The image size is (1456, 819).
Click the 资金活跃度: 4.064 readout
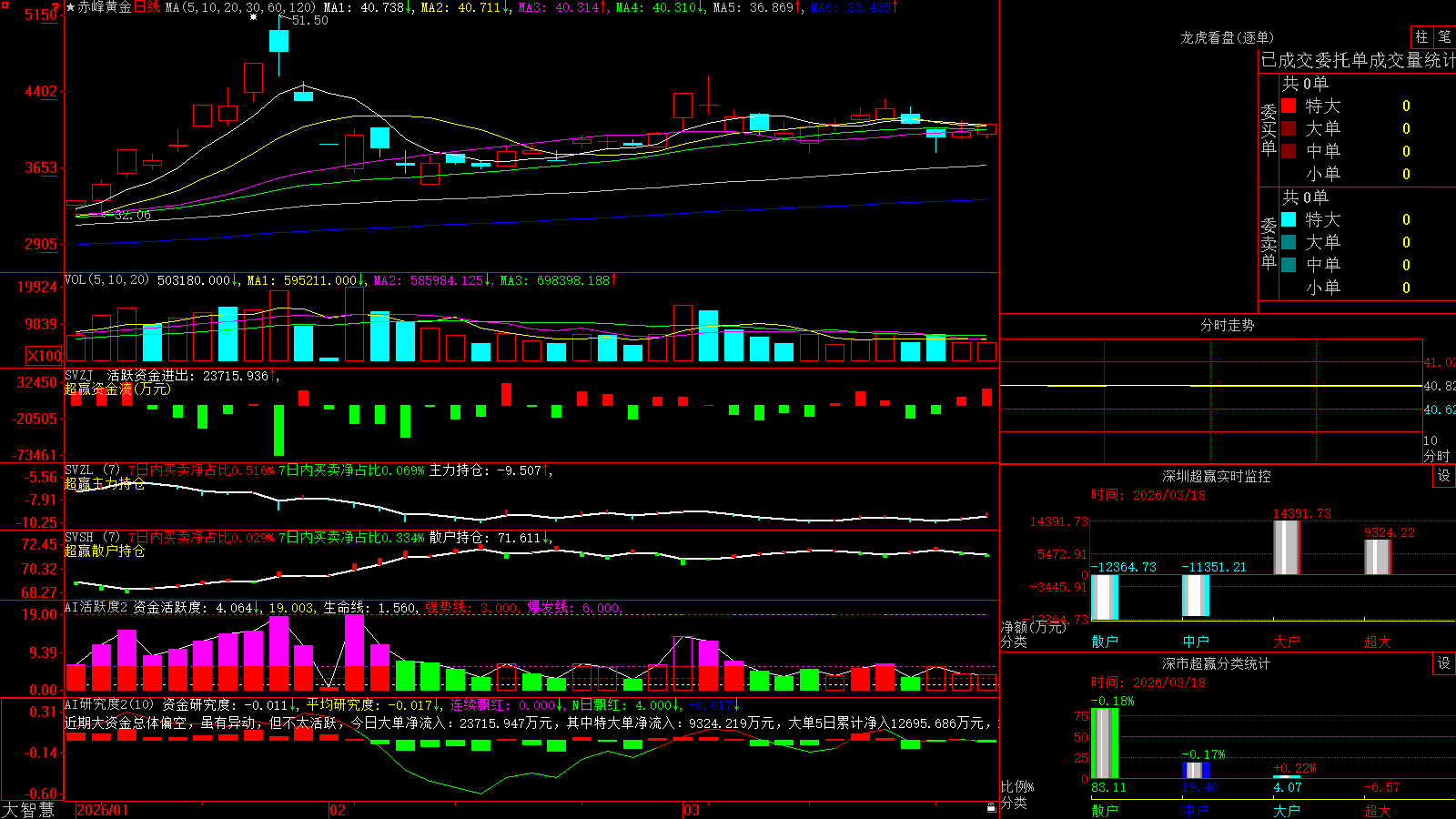[197, 607]
